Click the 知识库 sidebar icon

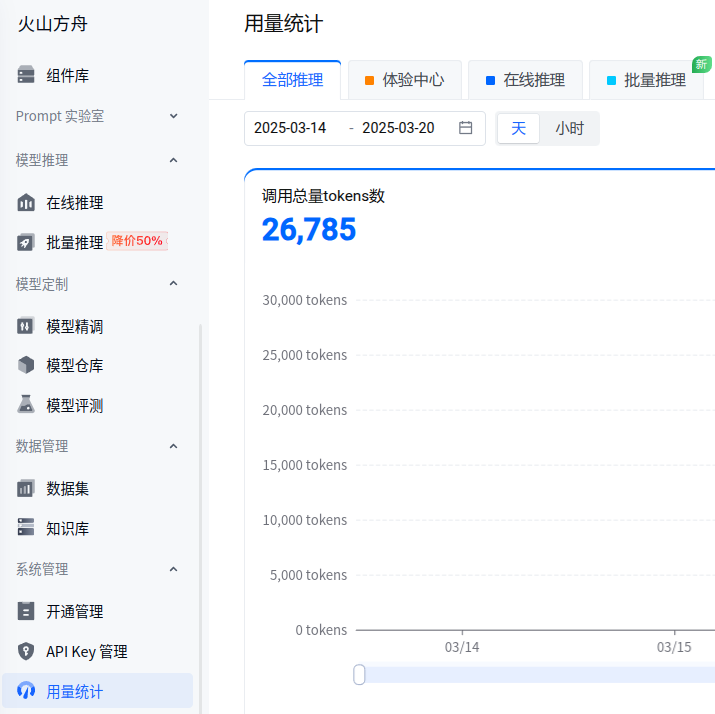tap(26, 528)
